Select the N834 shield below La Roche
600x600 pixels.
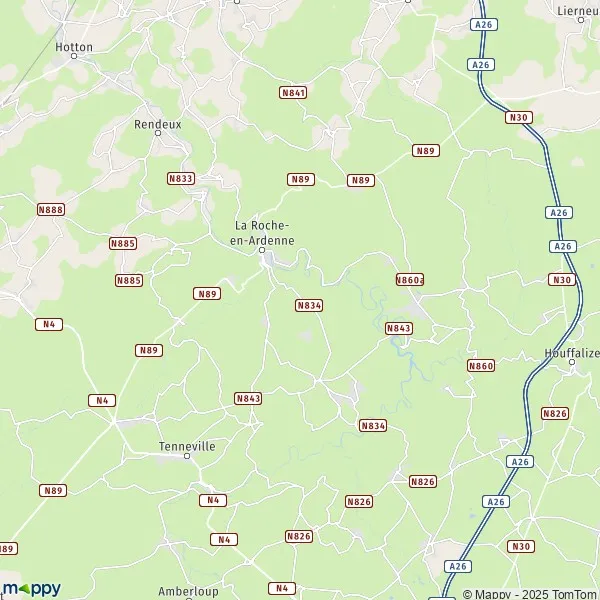click(x=309, y=305)
